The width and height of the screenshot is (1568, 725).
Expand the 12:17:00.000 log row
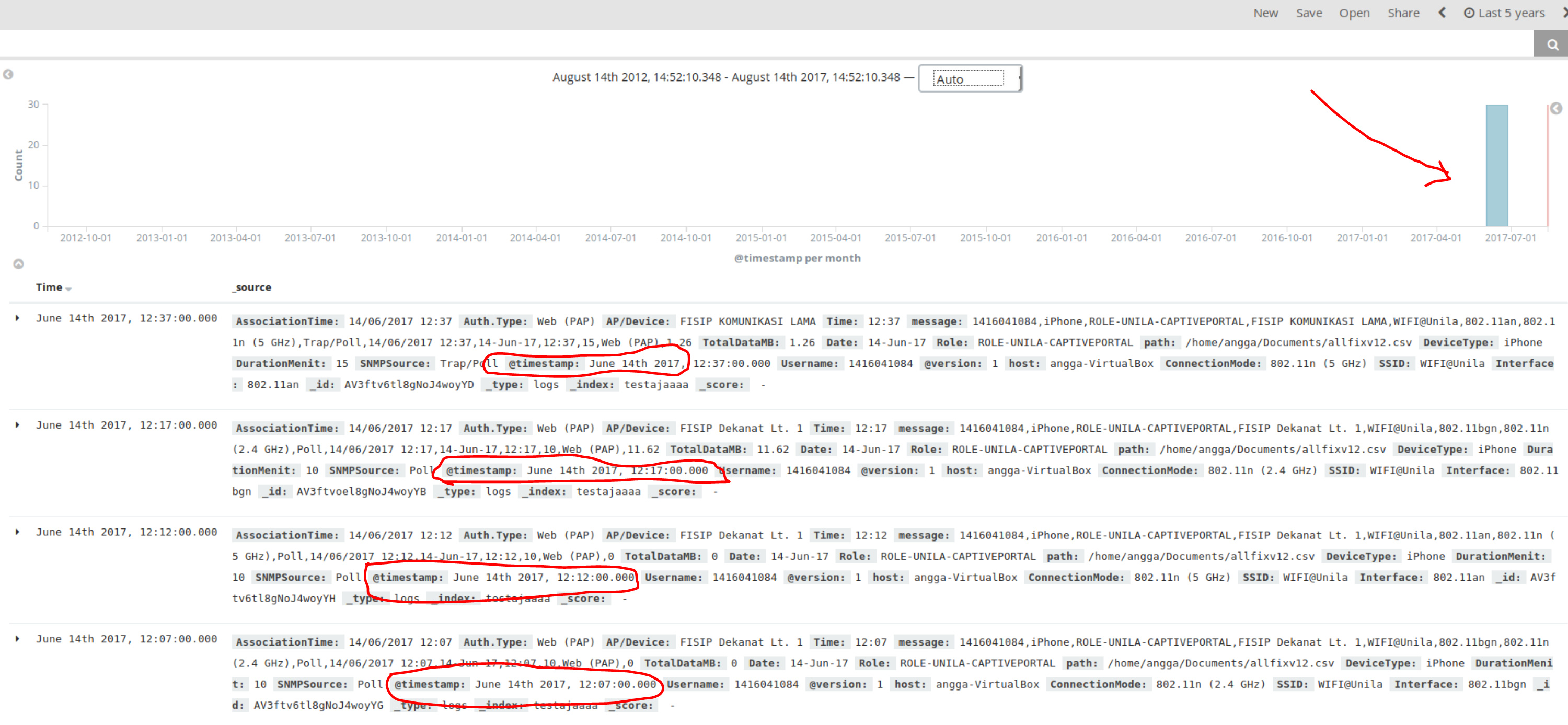click(17, 425)
